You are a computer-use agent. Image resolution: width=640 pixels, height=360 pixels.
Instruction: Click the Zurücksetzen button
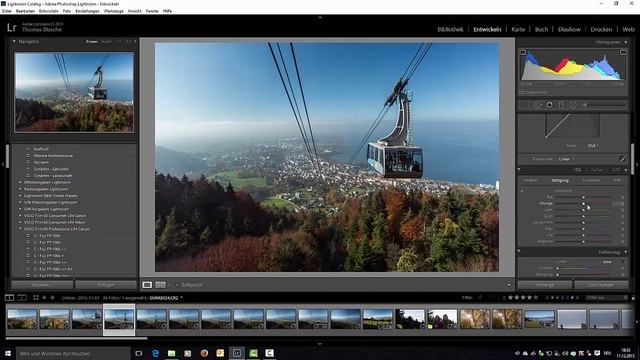point(601,284)
